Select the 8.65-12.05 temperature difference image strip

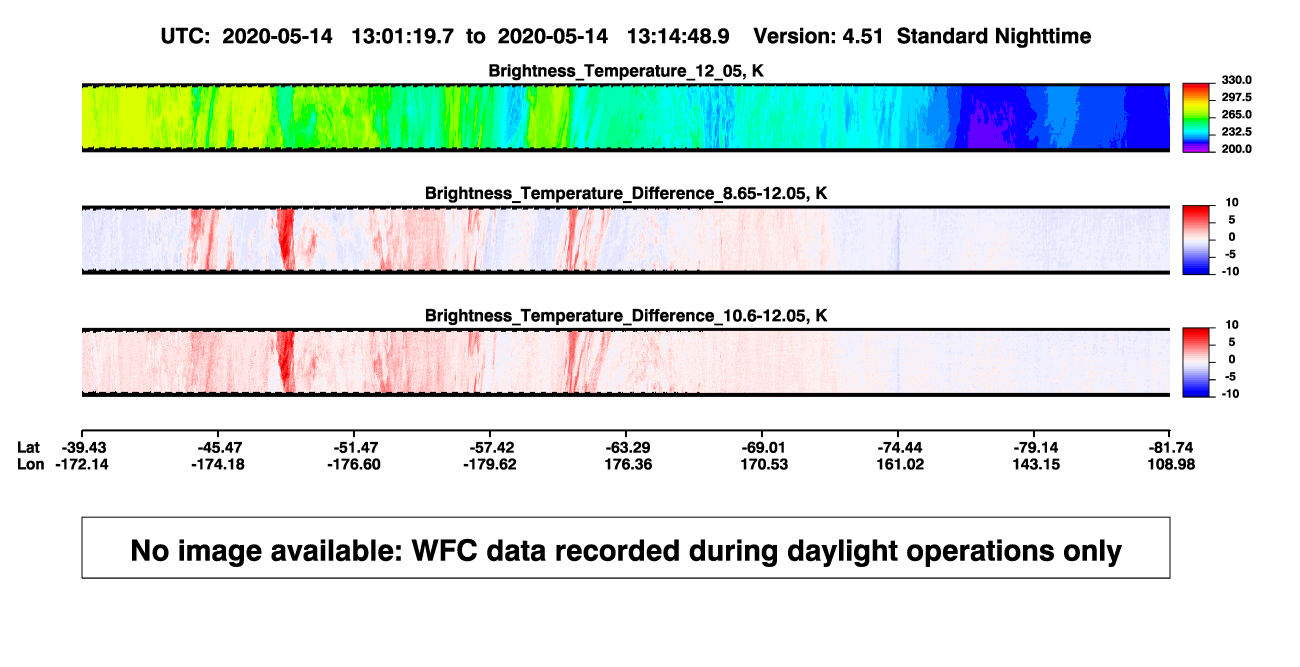click(x=625, y=240)
